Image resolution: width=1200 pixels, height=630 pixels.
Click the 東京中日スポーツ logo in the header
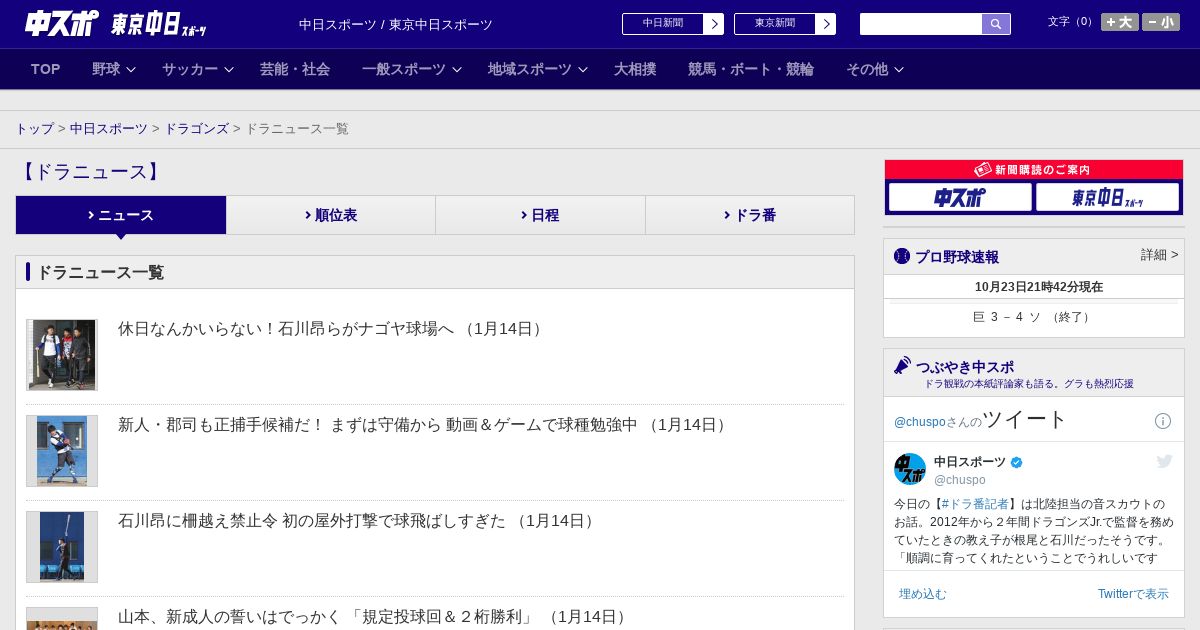coord(158,24)
